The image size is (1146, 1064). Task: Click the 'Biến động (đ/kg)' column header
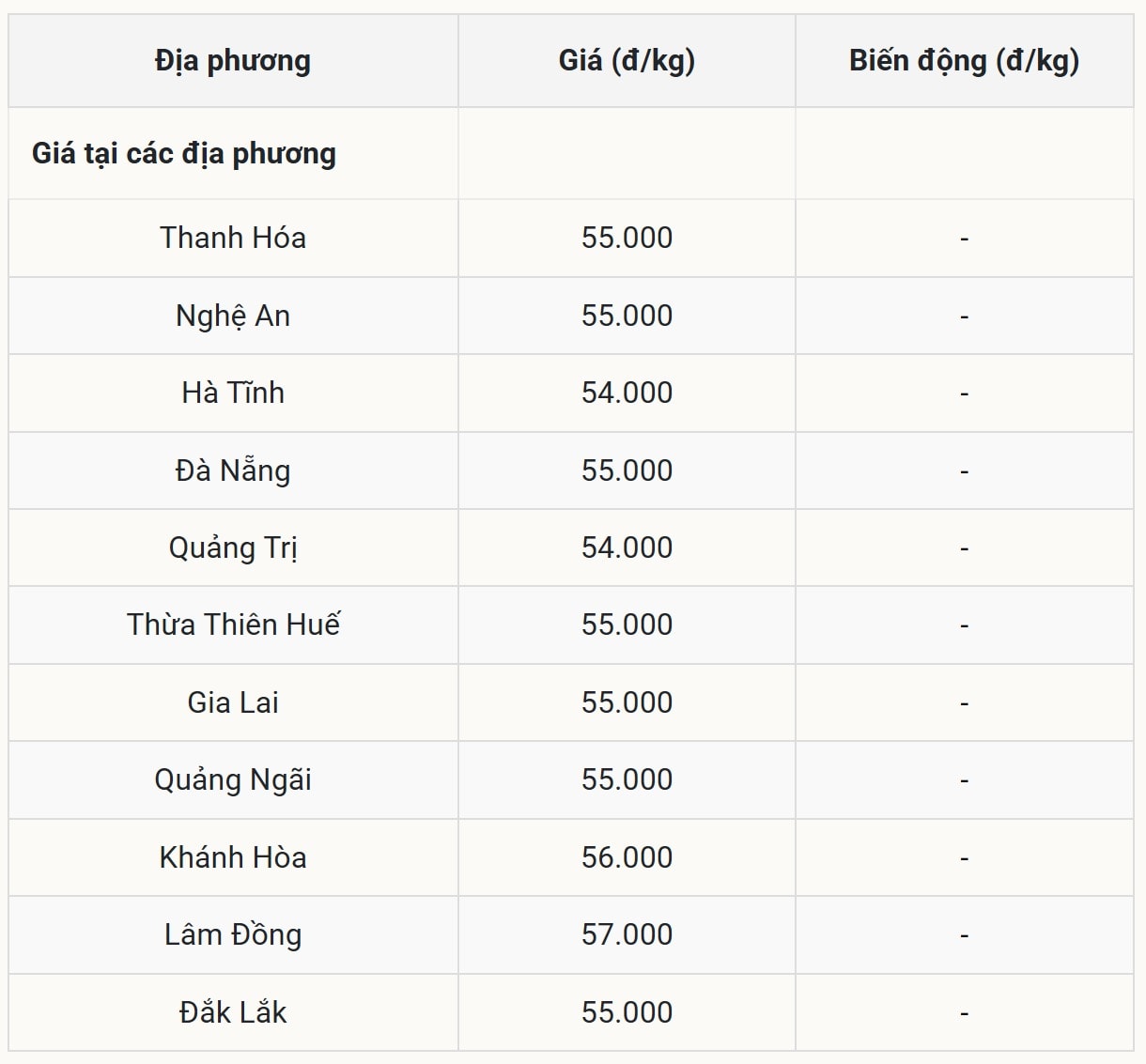point(964,61)
